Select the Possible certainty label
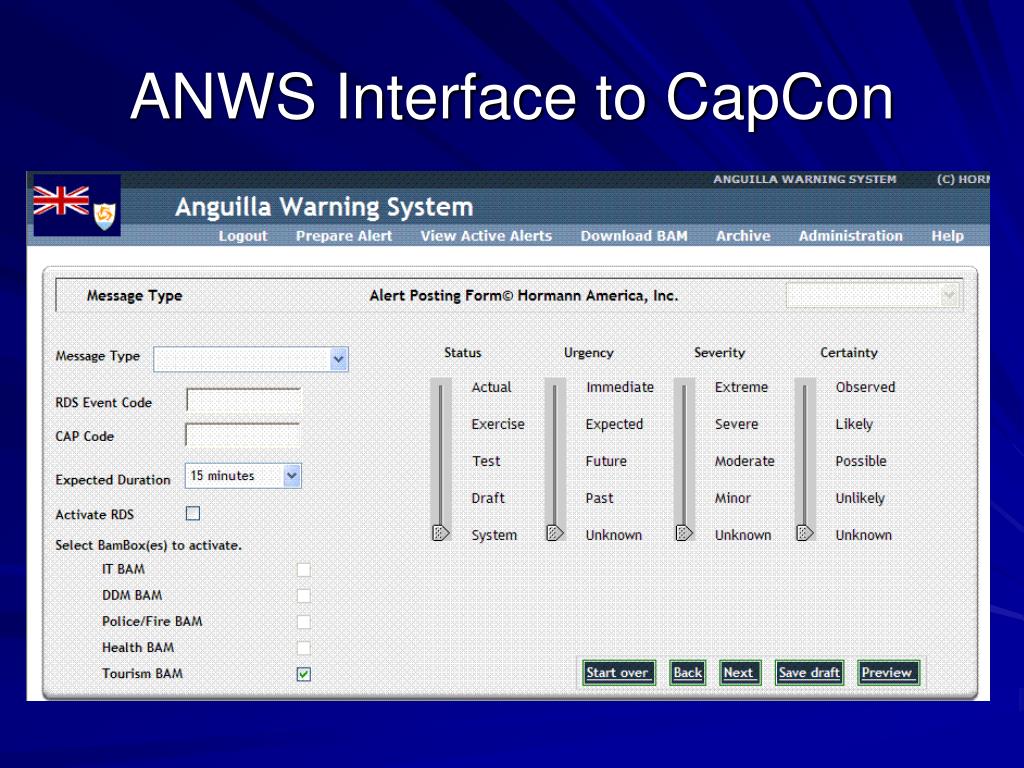This screenshot has width=1024, height=768. click(x=861, y=461)
